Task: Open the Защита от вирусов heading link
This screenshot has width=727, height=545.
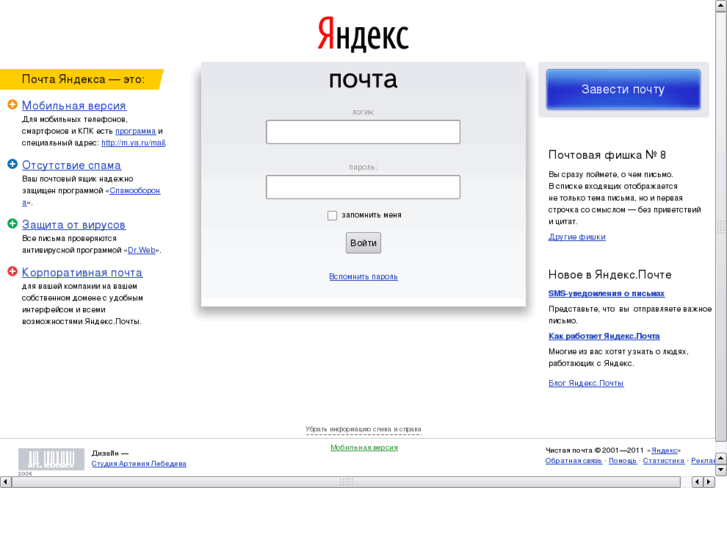Action: click(74, 224)
